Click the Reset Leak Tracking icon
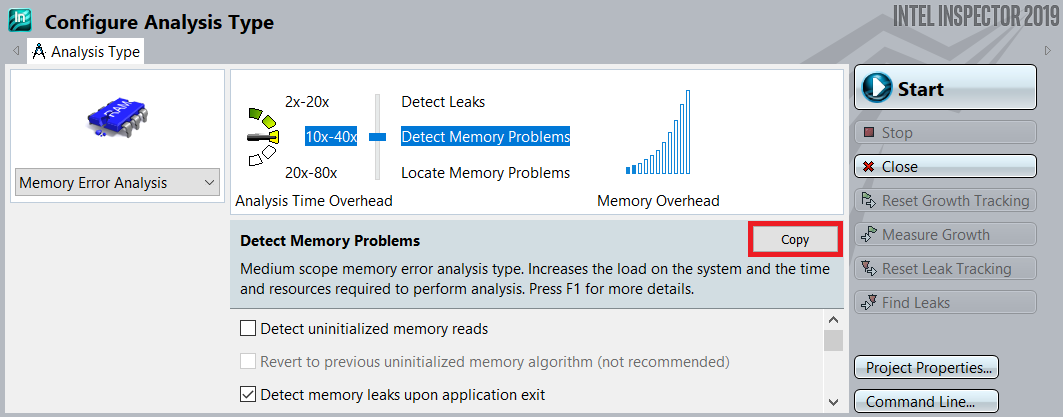Viewport: 1063px width, 417px height. (x=868, y=269)
